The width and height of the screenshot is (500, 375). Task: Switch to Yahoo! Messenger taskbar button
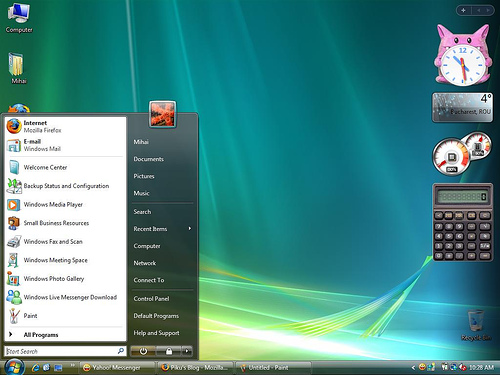118,368
